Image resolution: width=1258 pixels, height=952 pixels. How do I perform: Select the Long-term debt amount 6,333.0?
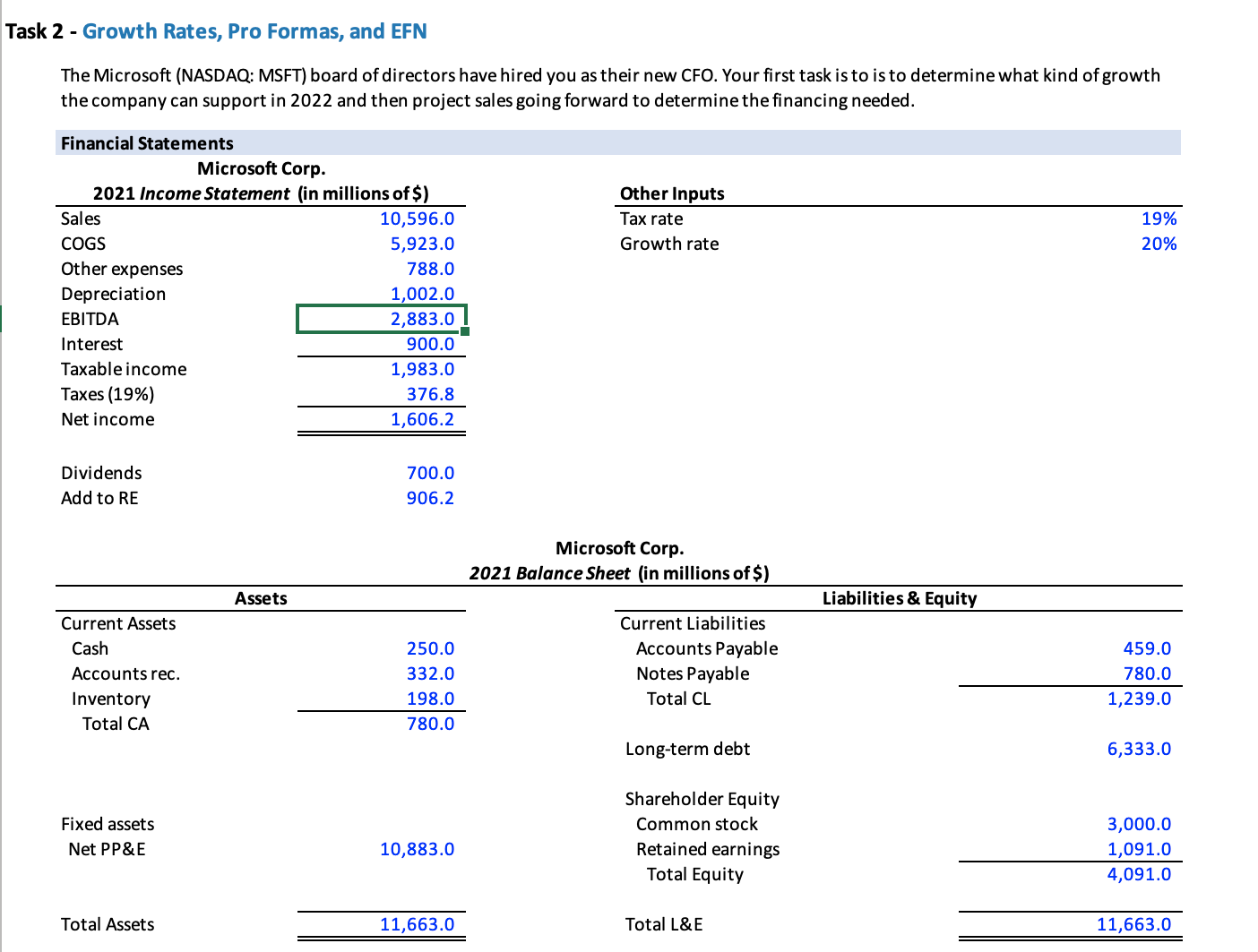(1139, 749)
